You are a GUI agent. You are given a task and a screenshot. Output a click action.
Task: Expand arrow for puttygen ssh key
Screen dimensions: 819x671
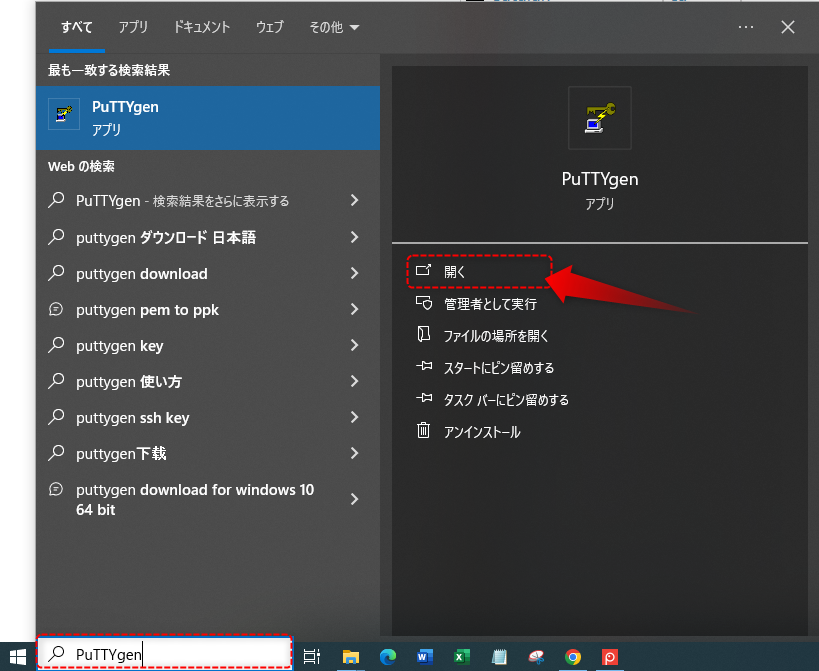pyautogui.click(x=355, y=417)
